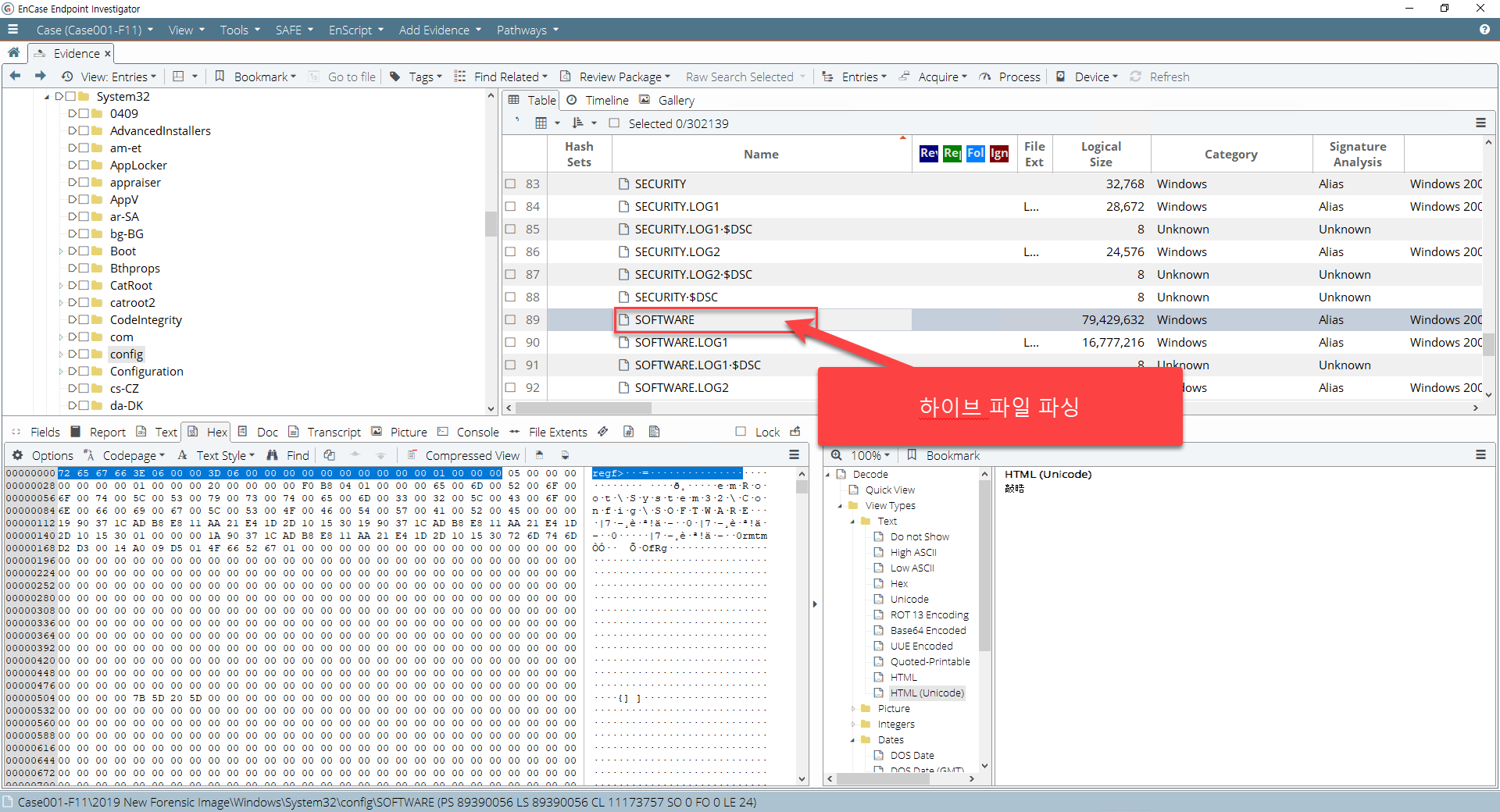This screenshot has height=812, width=1500.
Task: Check the checkbox for SOFTWARE row 89
Action: point(510,319)
